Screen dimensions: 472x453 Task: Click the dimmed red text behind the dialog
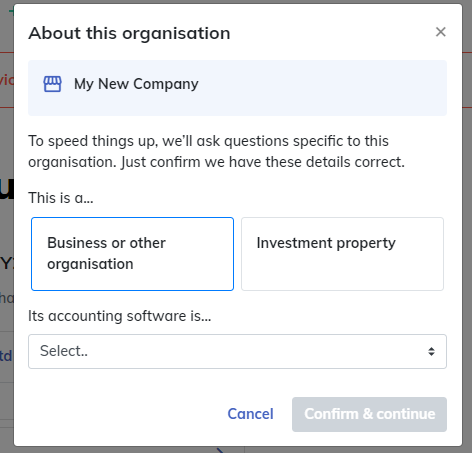(x=7, y=80)
